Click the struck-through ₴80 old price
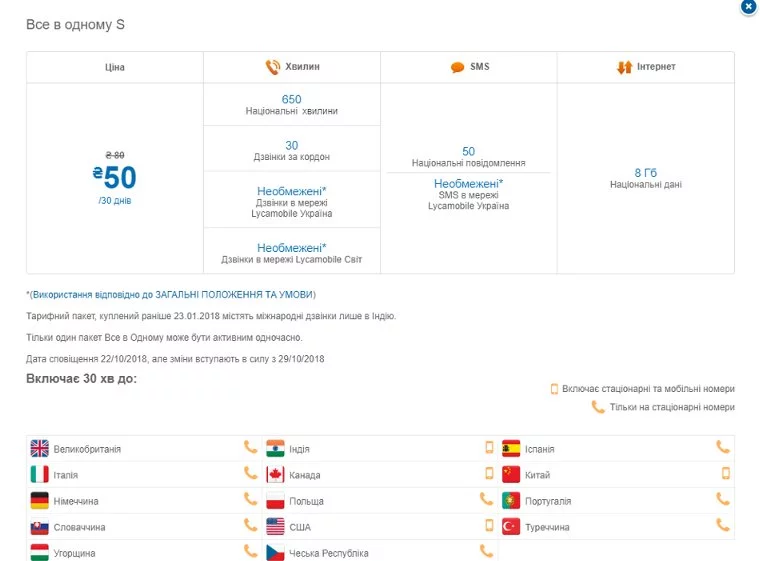The height and width of the screenshot is (561, 760). 115,155
